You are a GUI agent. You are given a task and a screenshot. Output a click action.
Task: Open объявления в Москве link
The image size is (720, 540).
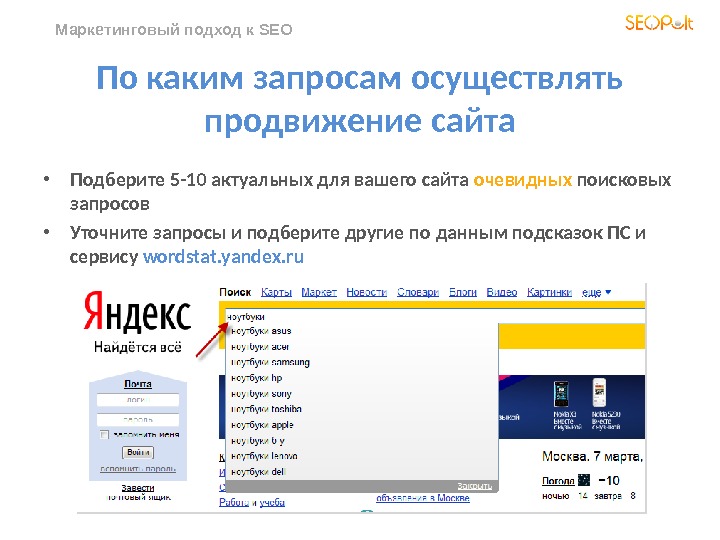point(423,498)
